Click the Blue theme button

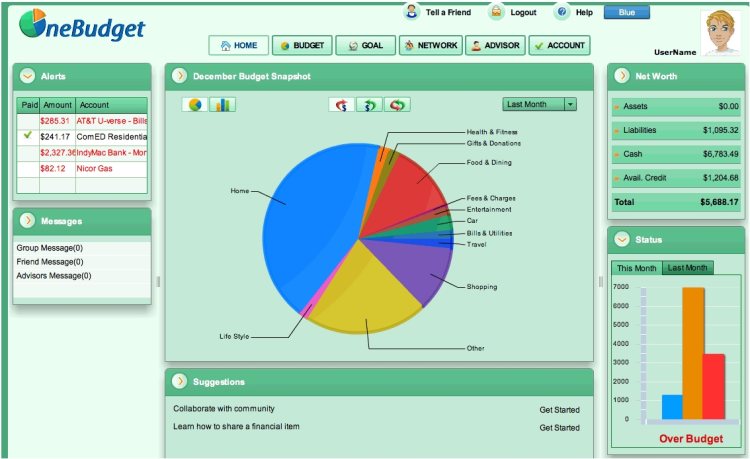point(627,12)
